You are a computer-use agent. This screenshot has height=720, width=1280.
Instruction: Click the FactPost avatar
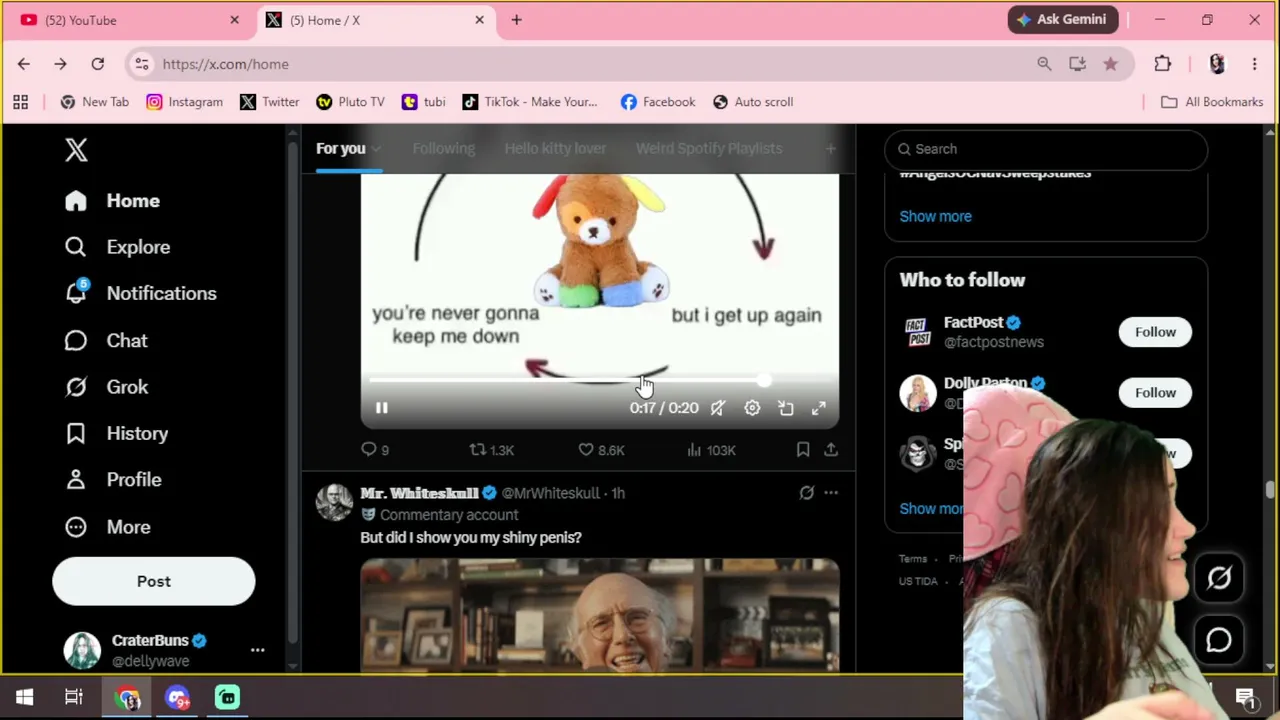tap(918, 332)
